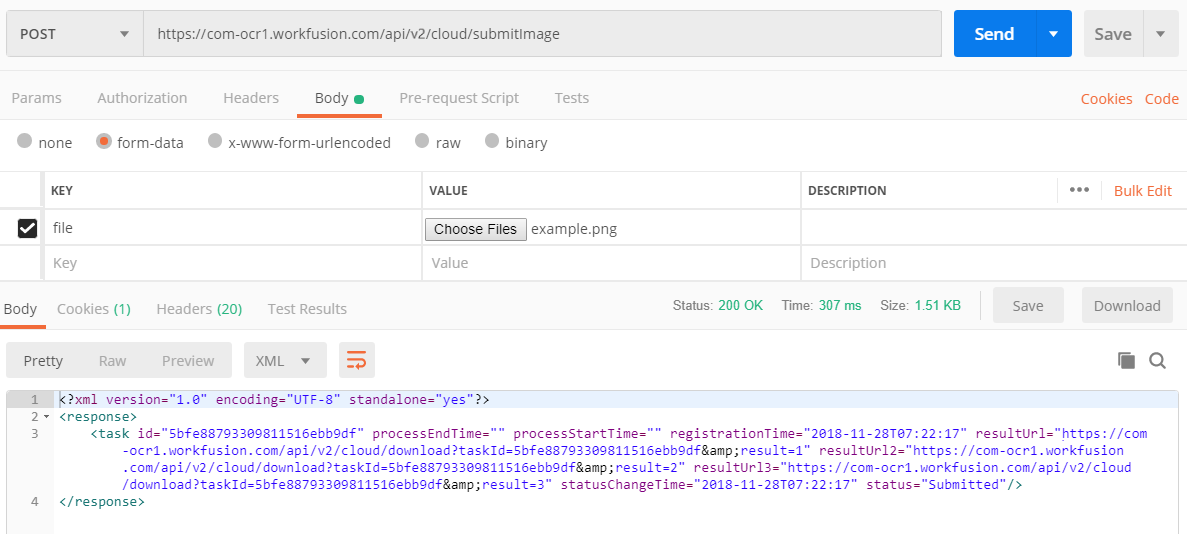Click the empty Value placeholder field
Viewport: 1187px width, 534px height.
click(x=612, y=263)
